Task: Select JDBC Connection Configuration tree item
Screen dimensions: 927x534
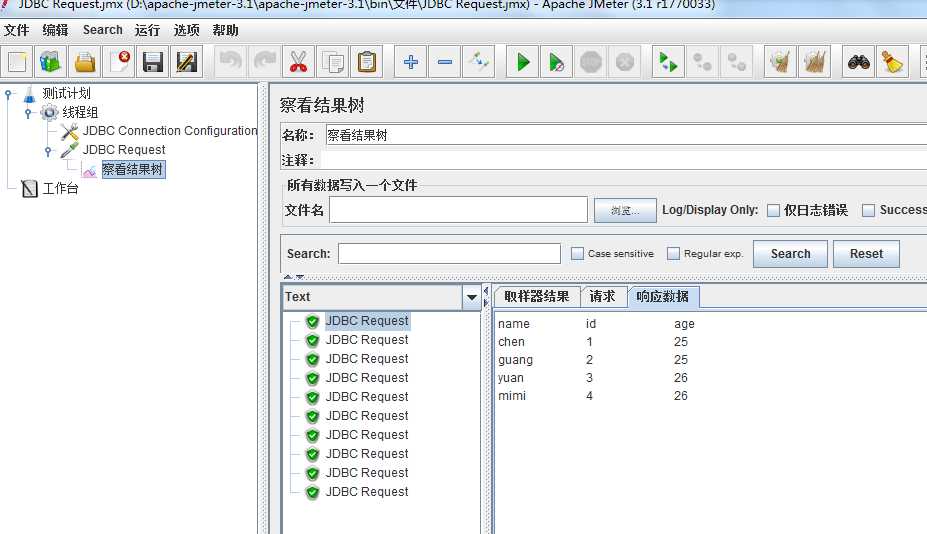Action: pos(170,131)
